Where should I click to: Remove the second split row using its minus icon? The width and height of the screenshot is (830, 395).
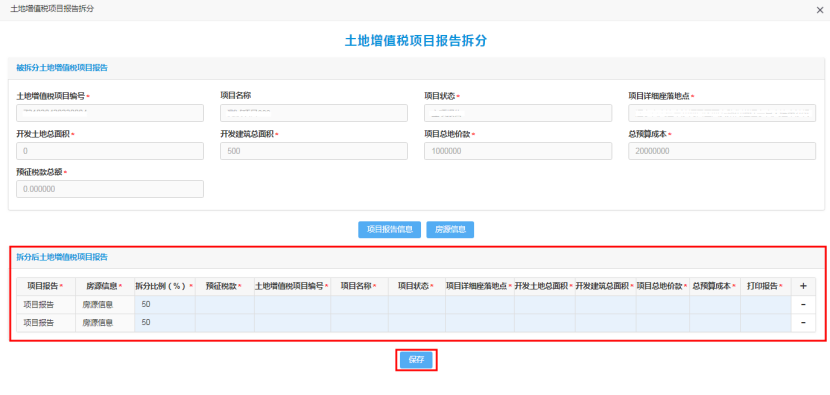pyautogui.click(x=803, y=322)
